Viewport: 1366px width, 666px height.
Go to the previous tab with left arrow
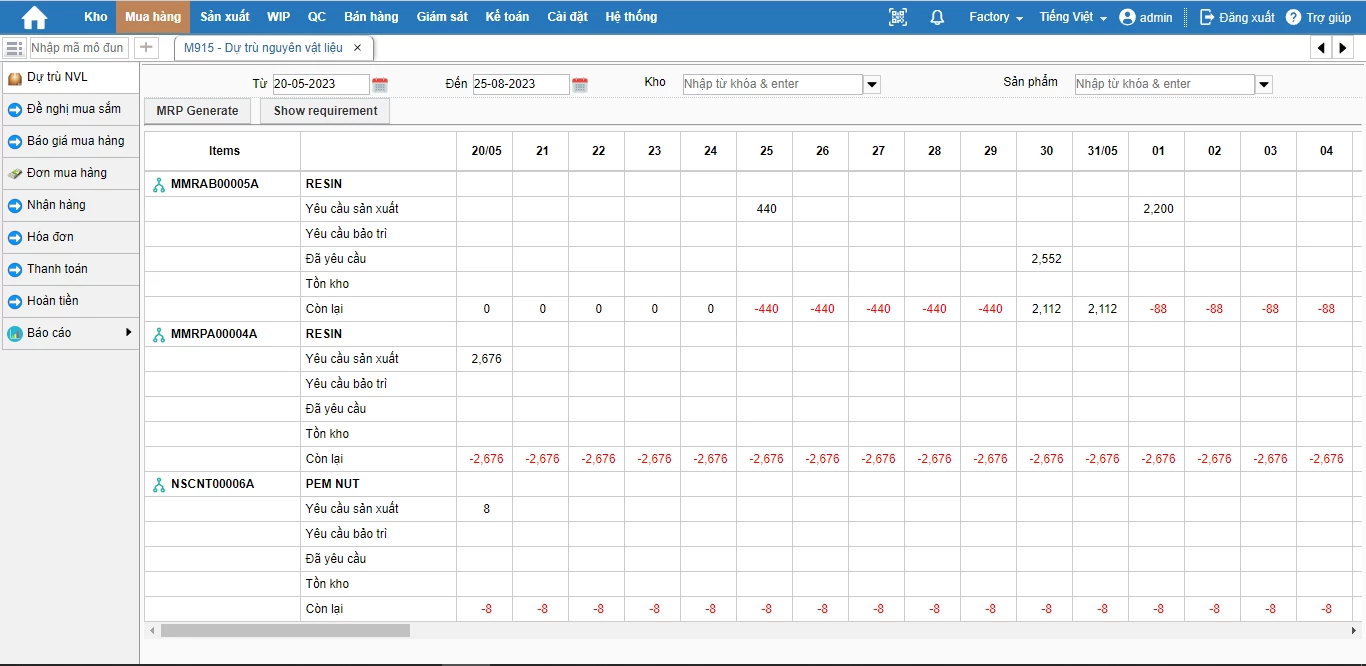point(1322,48)
